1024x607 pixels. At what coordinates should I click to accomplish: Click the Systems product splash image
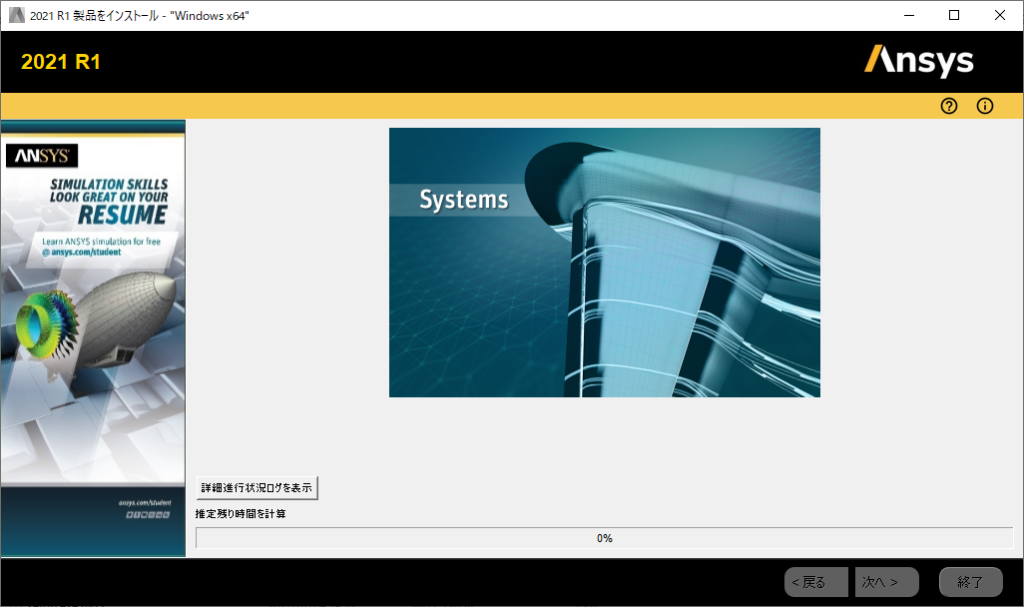point(605,262)
